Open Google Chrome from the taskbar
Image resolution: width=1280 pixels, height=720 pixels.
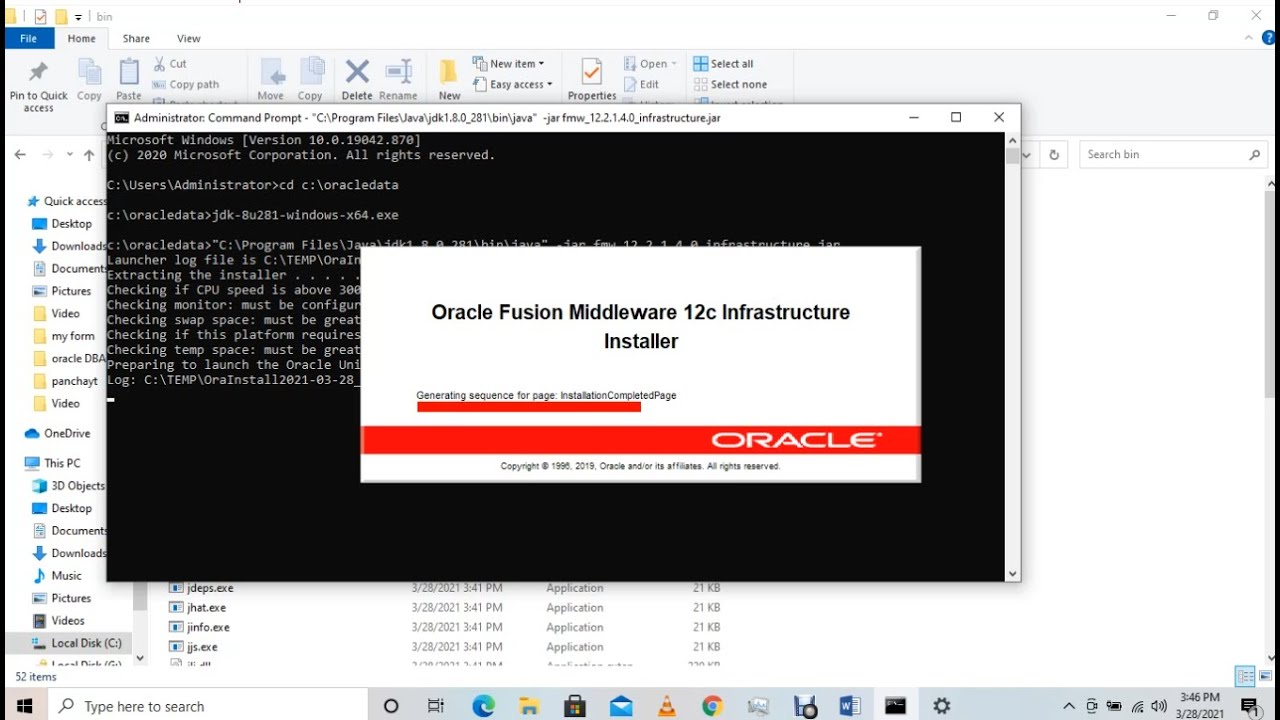pos(712,706)
